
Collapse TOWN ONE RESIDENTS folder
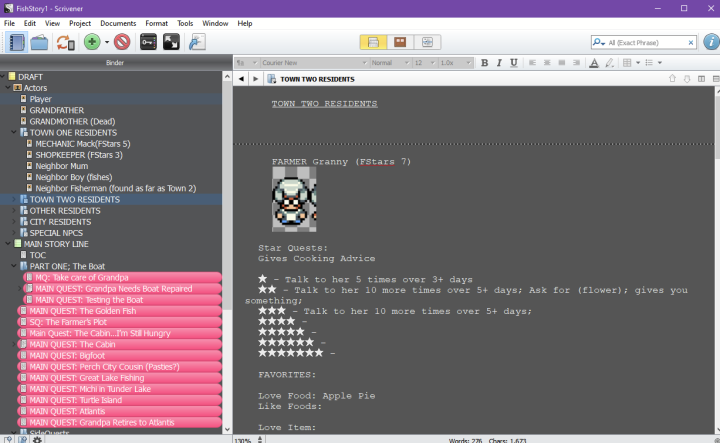click(x=14, y=132)
